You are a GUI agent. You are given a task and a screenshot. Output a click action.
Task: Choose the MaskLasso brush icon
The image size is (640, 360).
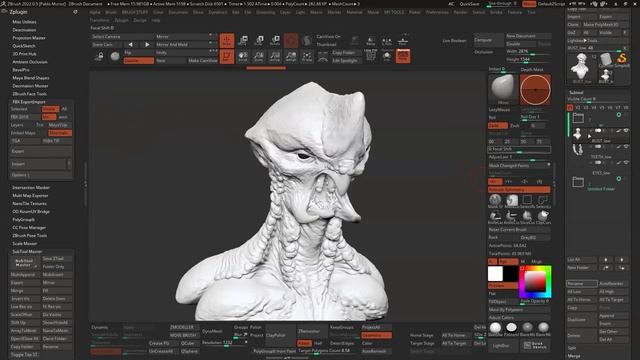click(x=511, y=200)
